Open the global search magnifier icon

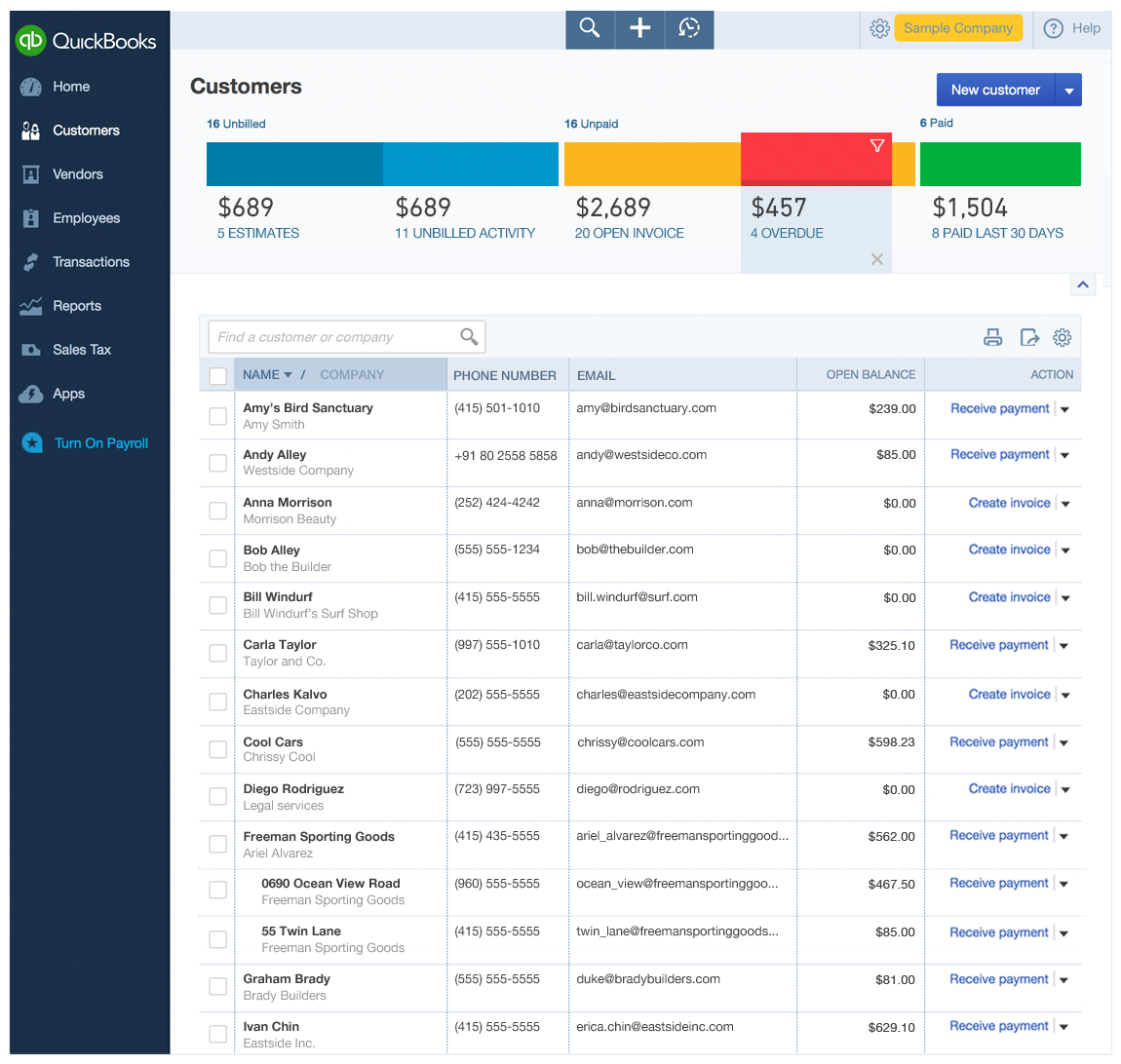[x=590, y=28]
